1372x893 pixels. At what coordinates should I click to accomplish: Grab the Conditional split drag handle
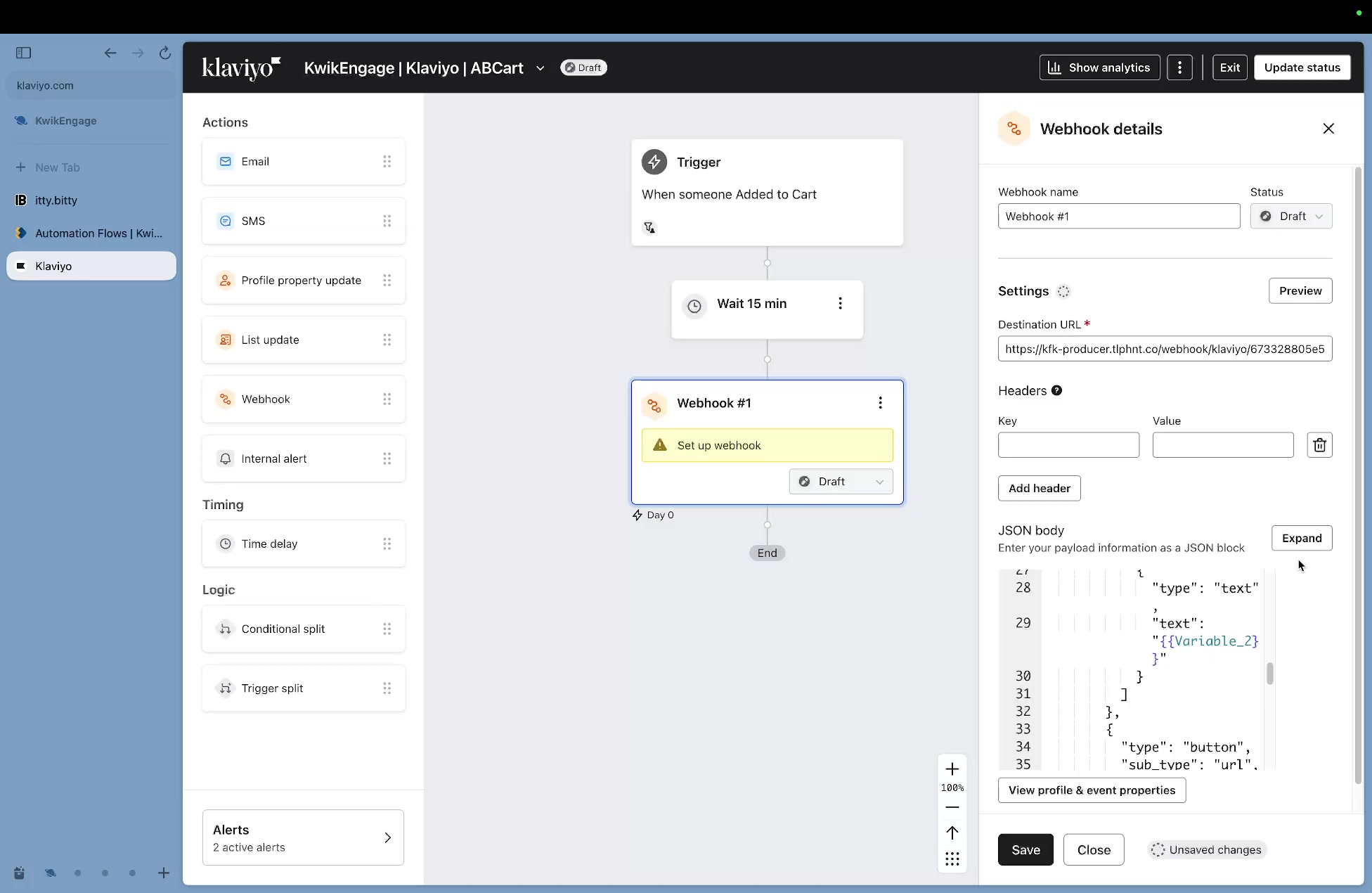click(x=387, y=629)
